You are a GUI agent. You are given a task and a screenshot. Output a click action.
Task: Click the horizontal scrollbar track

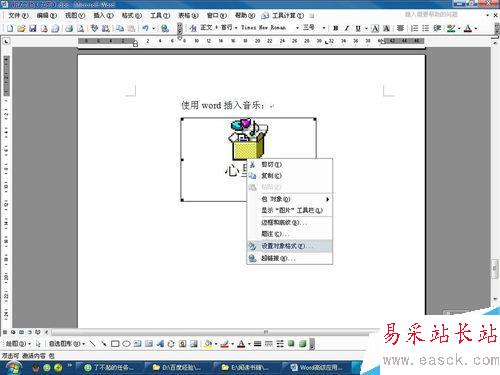(x=213, y=332)
